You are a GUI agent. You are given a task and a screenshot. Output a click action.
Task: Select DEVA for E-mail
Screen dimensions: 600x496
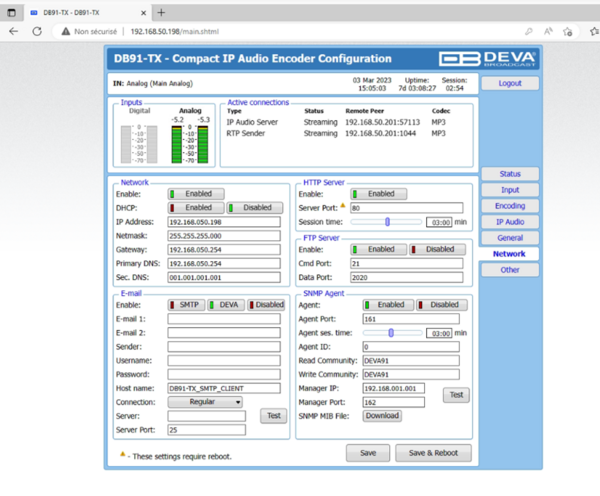226,305
